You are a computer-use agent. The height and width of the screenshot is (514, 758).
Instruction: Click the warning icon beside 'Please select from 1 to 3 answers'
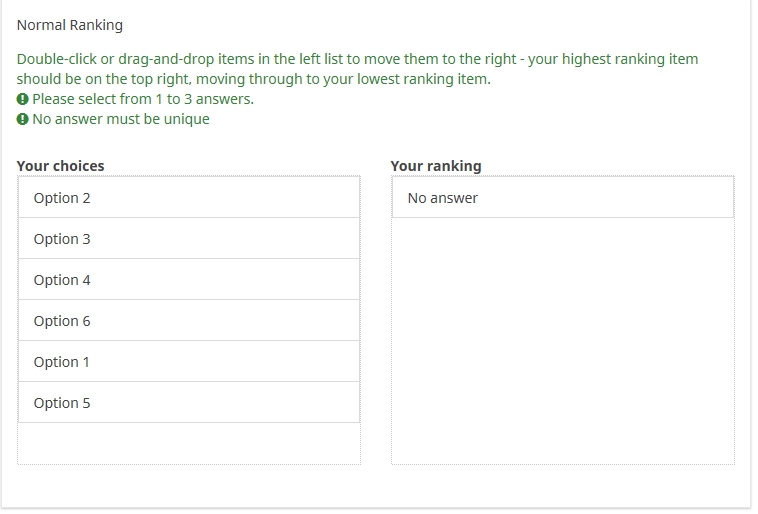coord(22,100)
